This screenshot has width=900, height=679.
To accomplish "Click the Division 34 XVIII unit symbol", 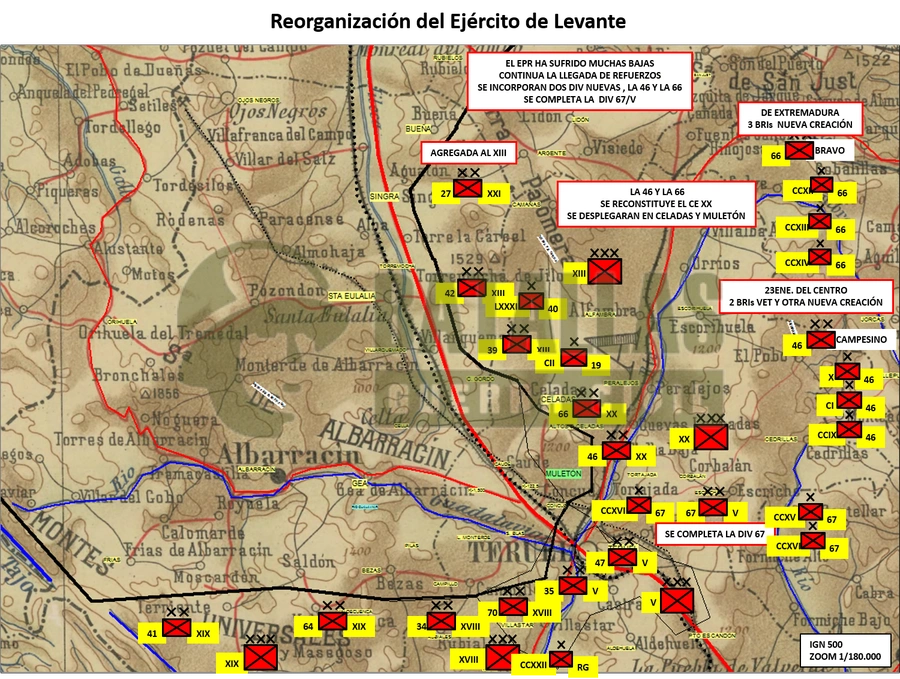I will [441, 621].
